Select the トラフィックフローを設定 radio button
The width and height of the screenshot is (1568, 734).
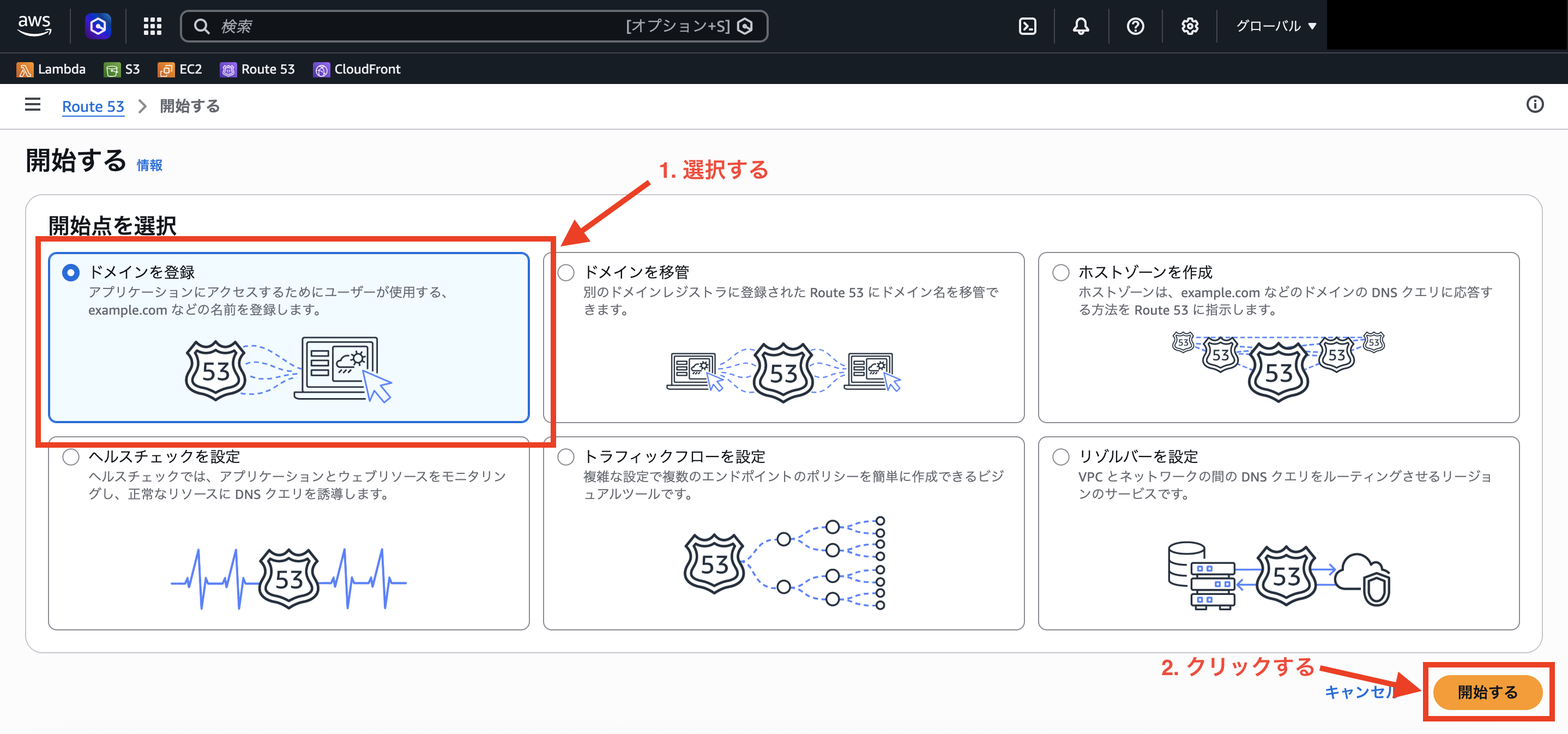point(565,456)
